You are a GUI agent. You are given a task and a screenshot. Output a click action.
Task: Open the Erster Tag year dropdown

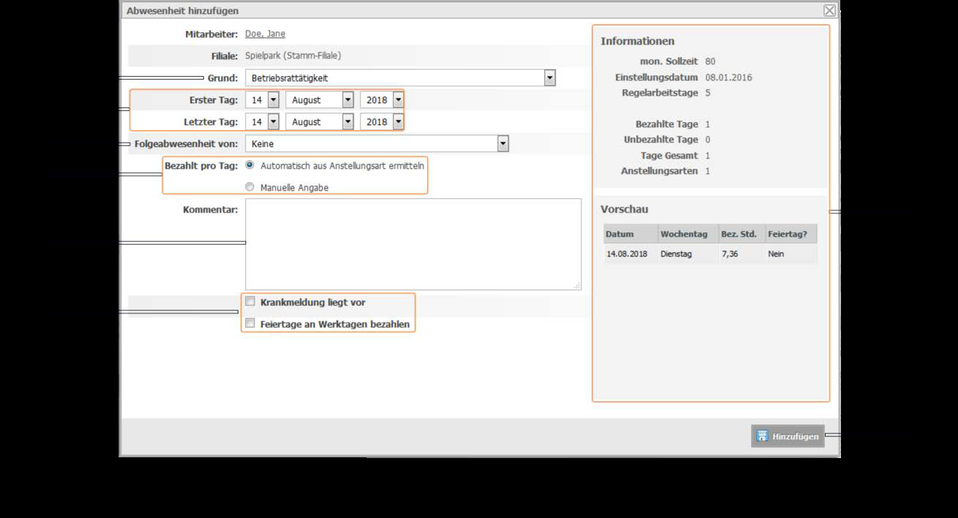point(398,100)
